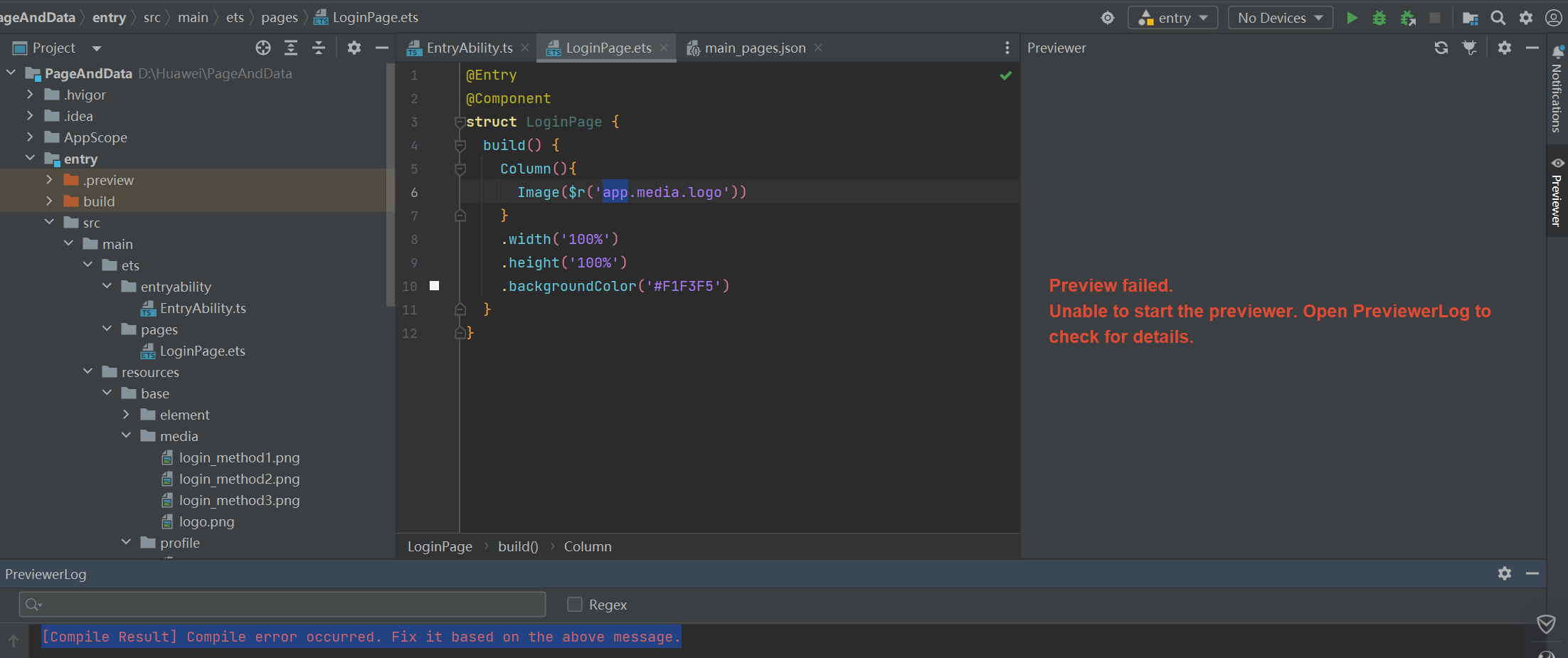Click the Project tree vertical scrollbar
This screenshot has width=1568, height=658.
pyautogui.click(x=390, y=185)
